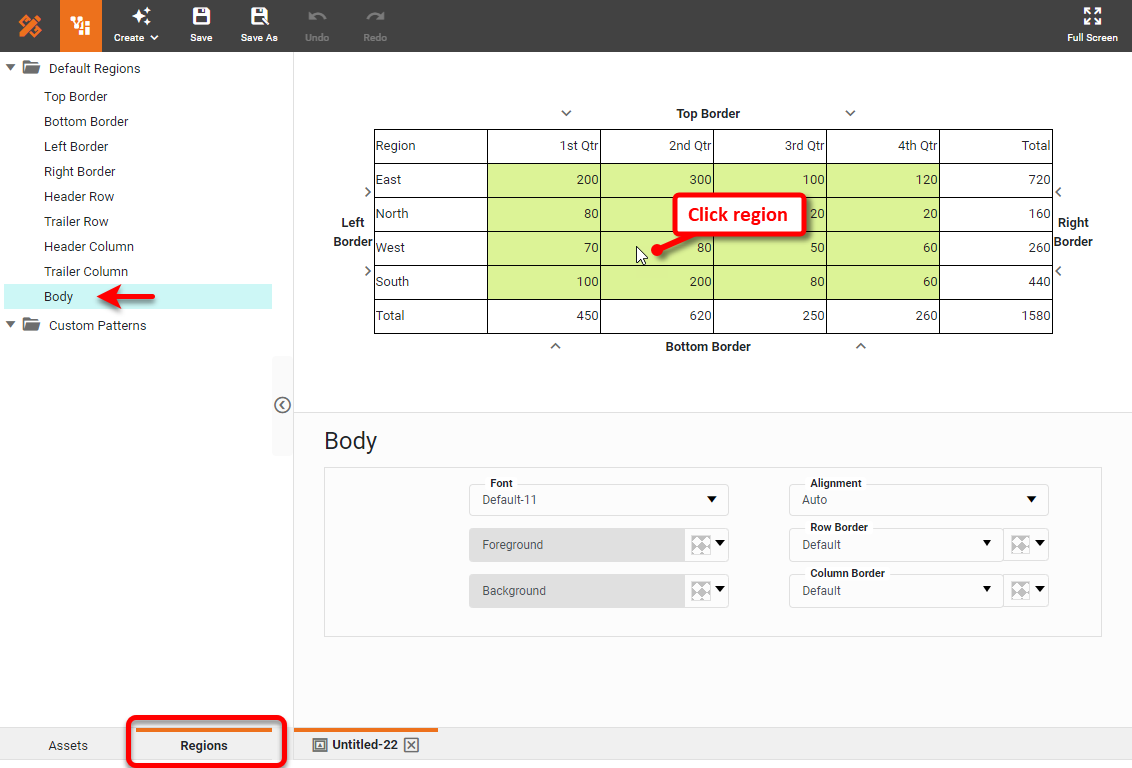Click the orange application logo icon
The height and width of the screenshot is (768, 1132).
29,24
